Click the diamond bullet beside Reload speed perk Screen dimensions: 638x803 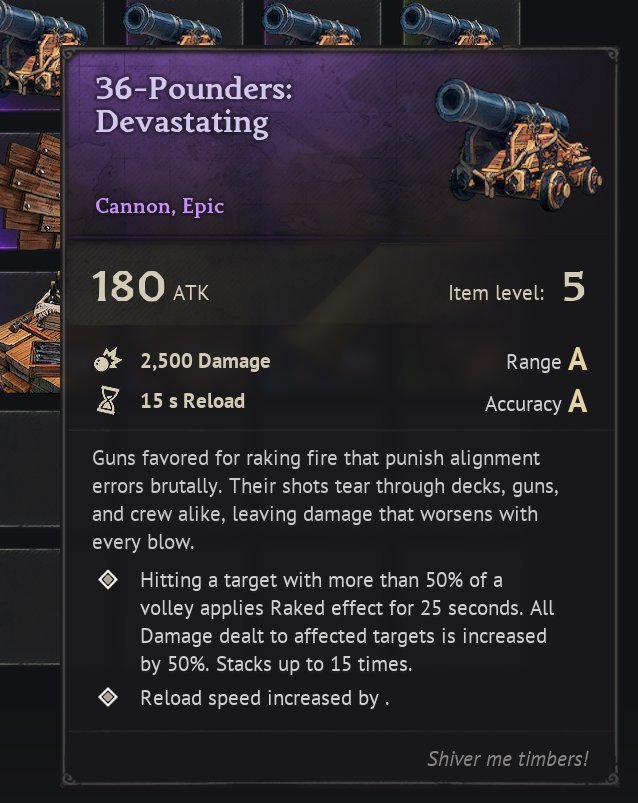(108, 698)
